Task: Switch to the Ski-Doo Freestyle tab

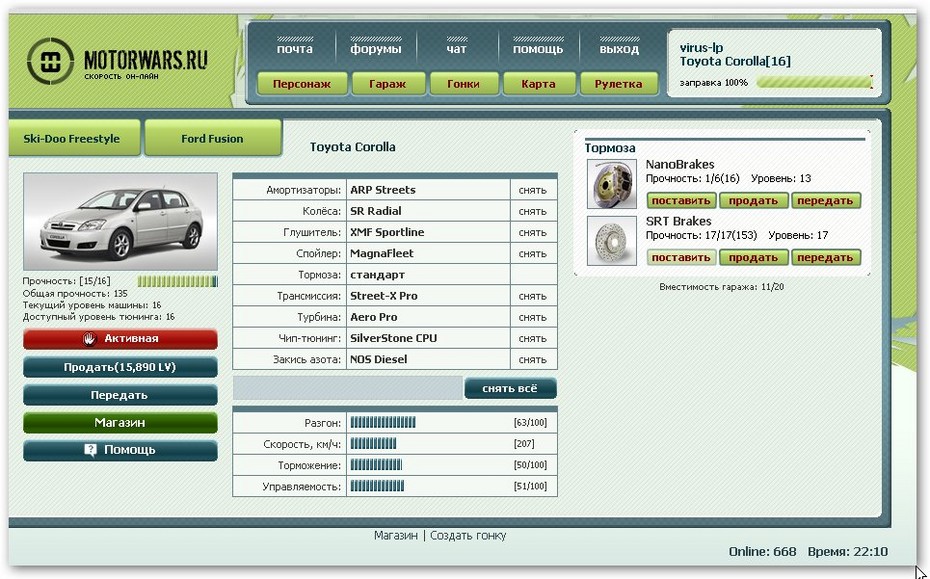Action: click(x=72, y=138)
